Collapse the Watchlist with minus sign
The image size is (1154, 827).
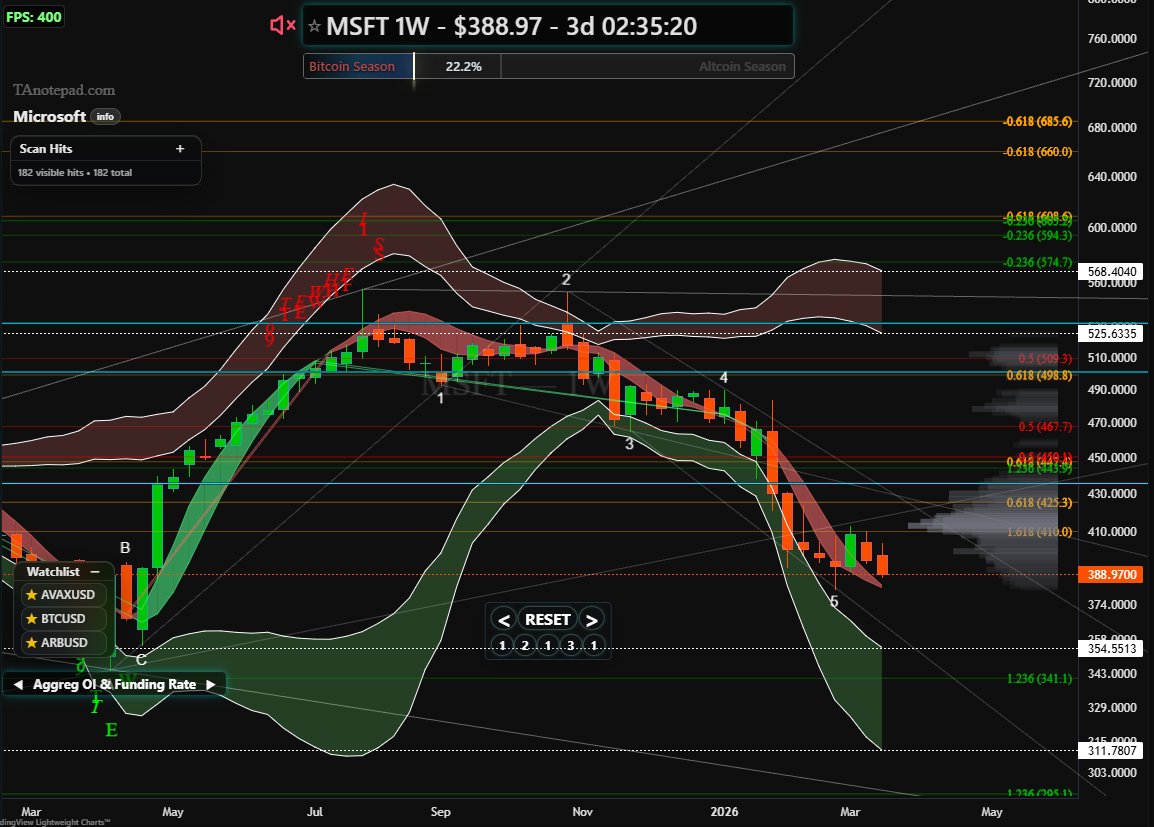(x=95, y=572)
